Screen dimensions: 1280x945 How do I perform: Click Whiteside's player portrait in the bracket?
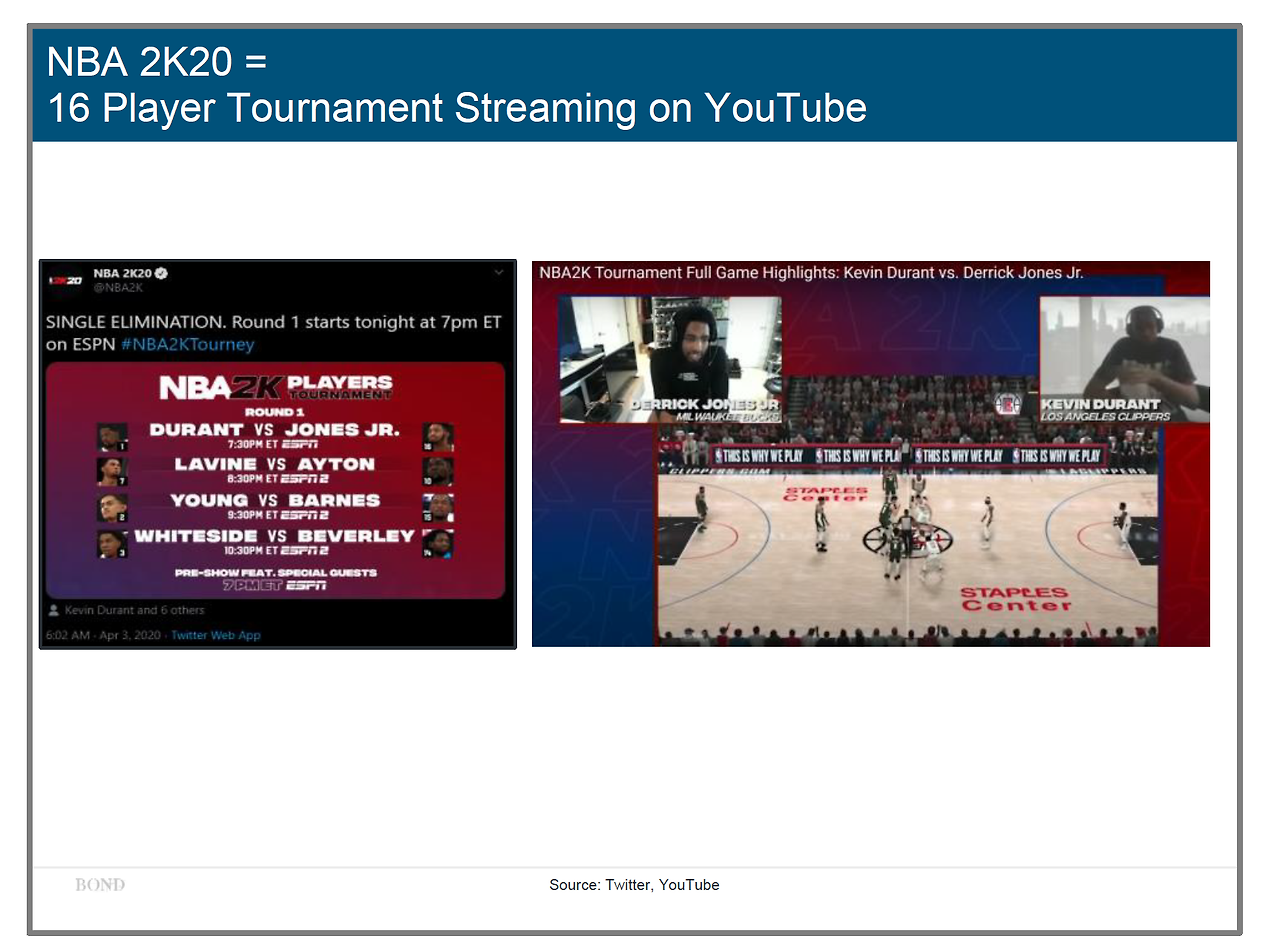(x=110, y=544)
